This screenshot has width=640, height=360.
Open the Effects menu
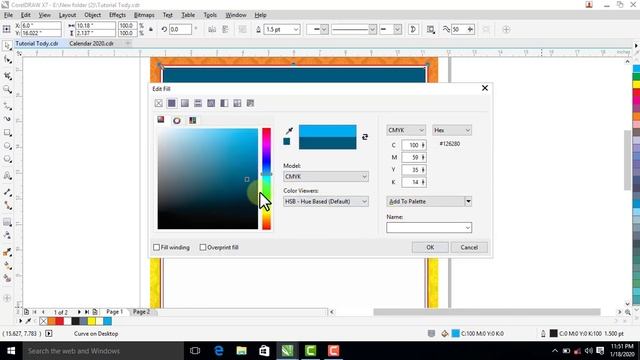tap(117, 15)
